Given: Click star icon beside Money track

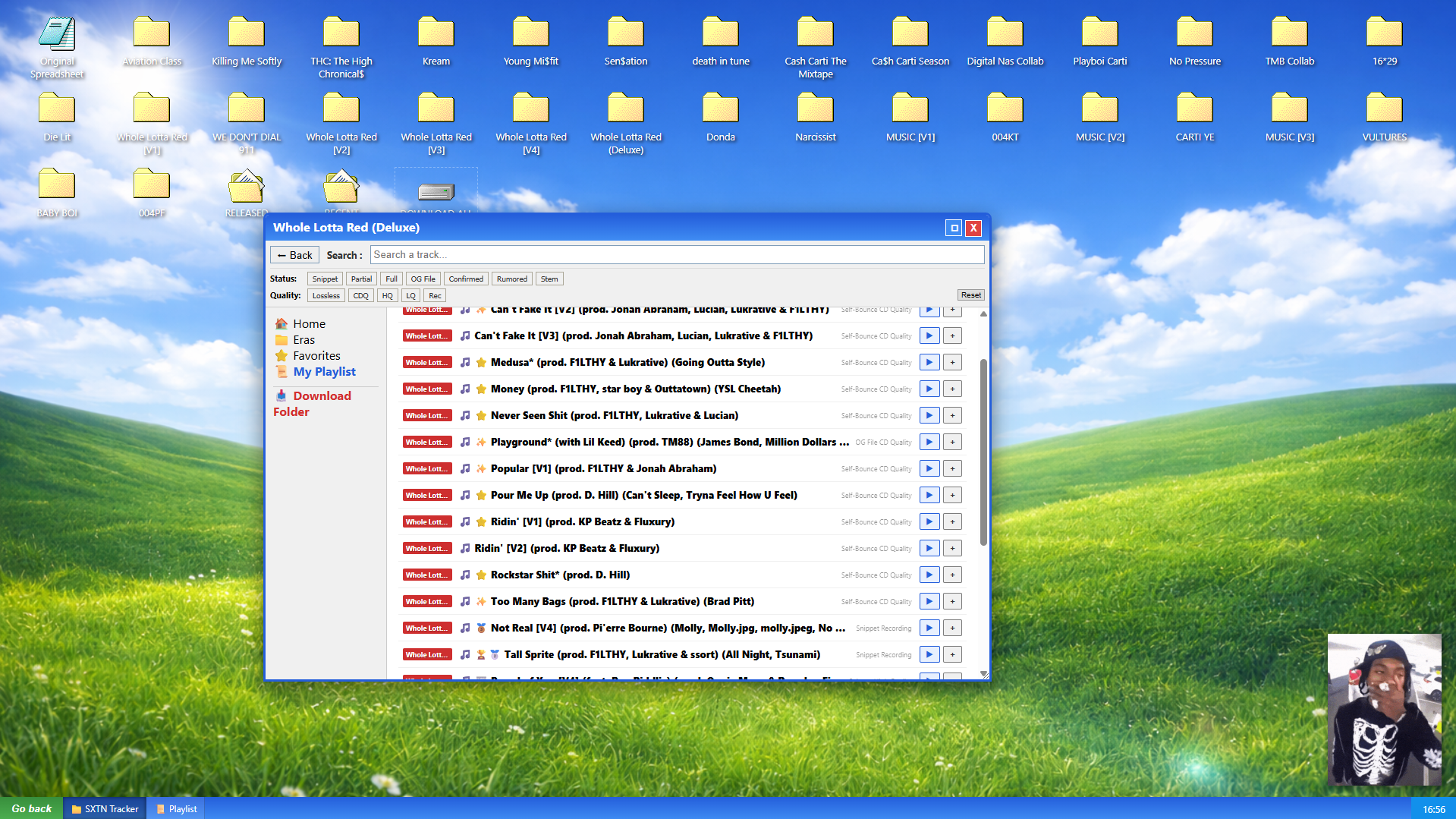Looking at the screenshot, I should click(481, 389).
